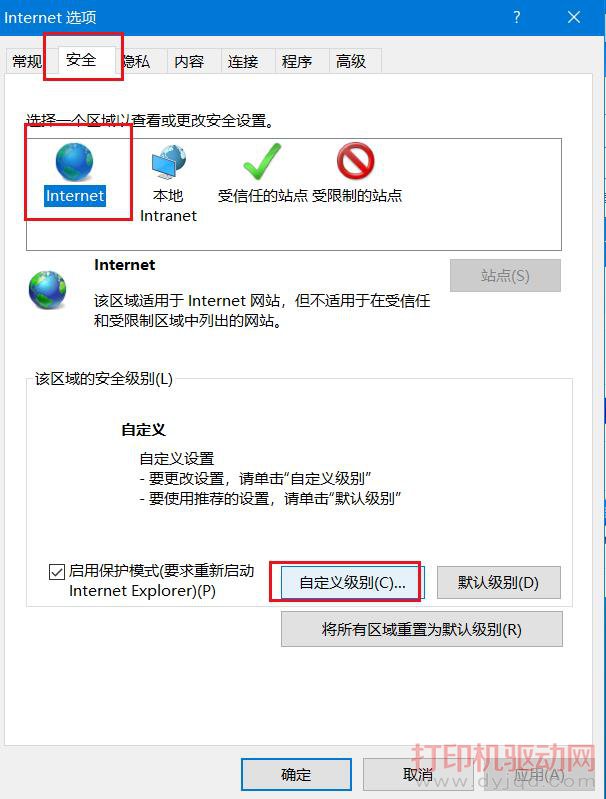
Task: Click 将所有区域重置为默认级别(R) button
Action: click(x=421, y=629)
